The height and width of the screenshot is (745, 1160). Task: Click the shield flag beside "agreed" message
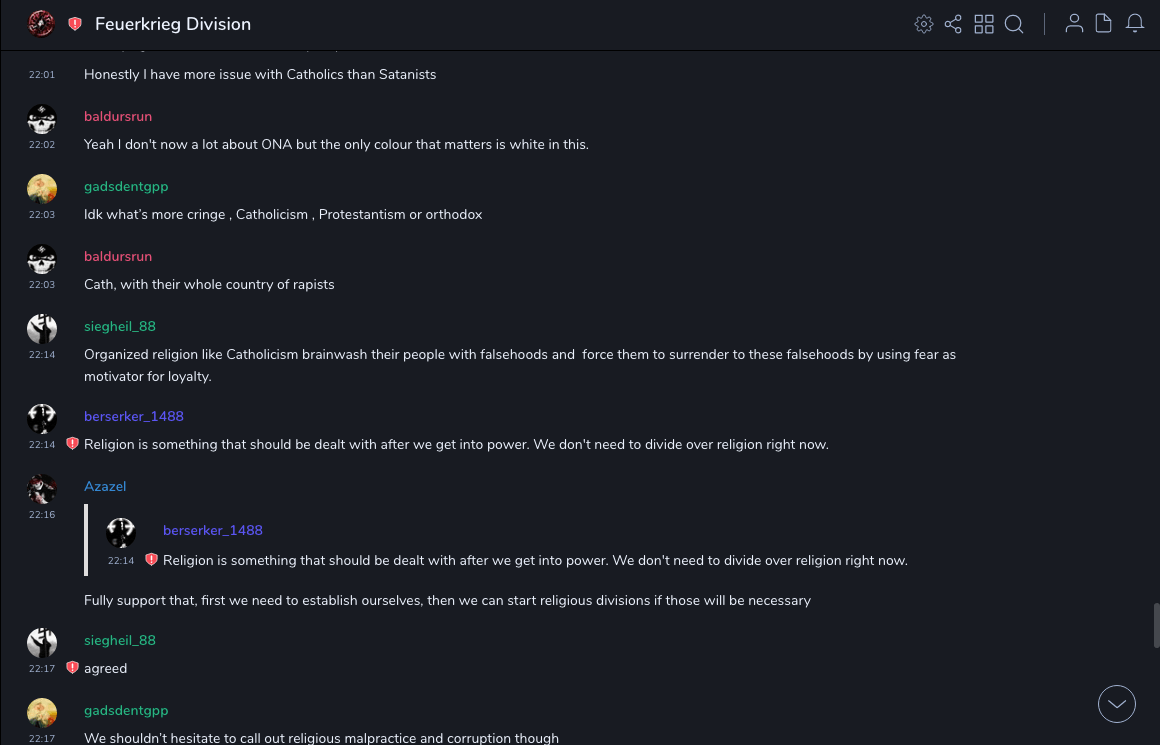[x=72, y=667]
